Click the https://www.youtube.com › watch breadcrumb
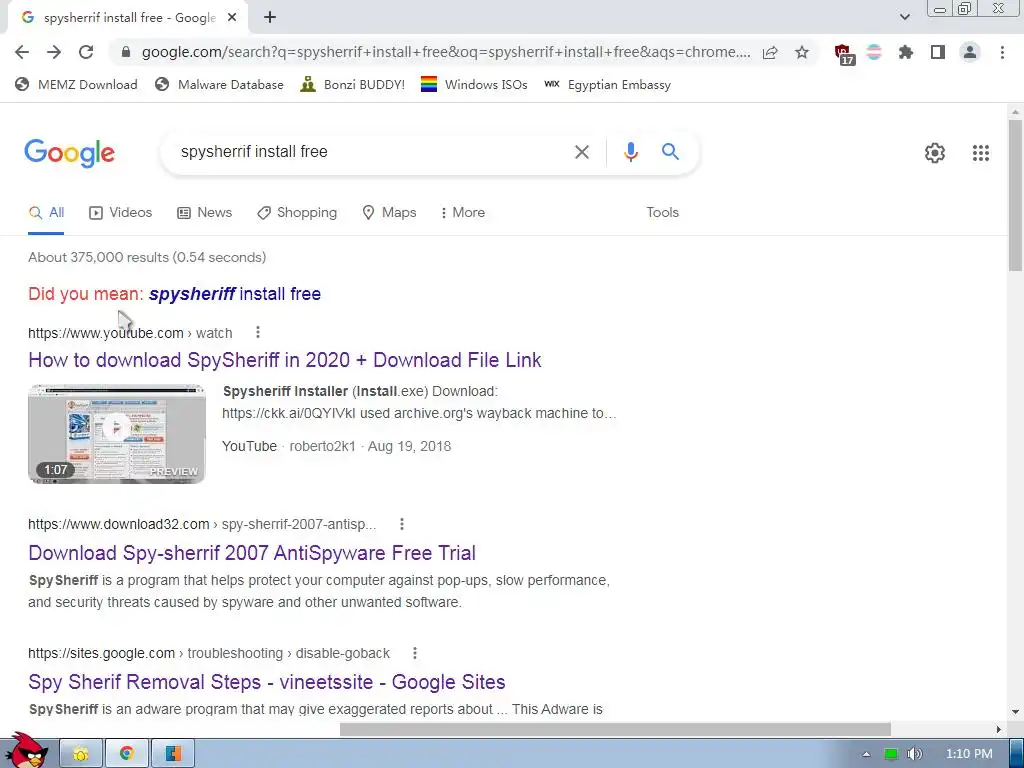 pyautogui.click(x=130, y=333)
